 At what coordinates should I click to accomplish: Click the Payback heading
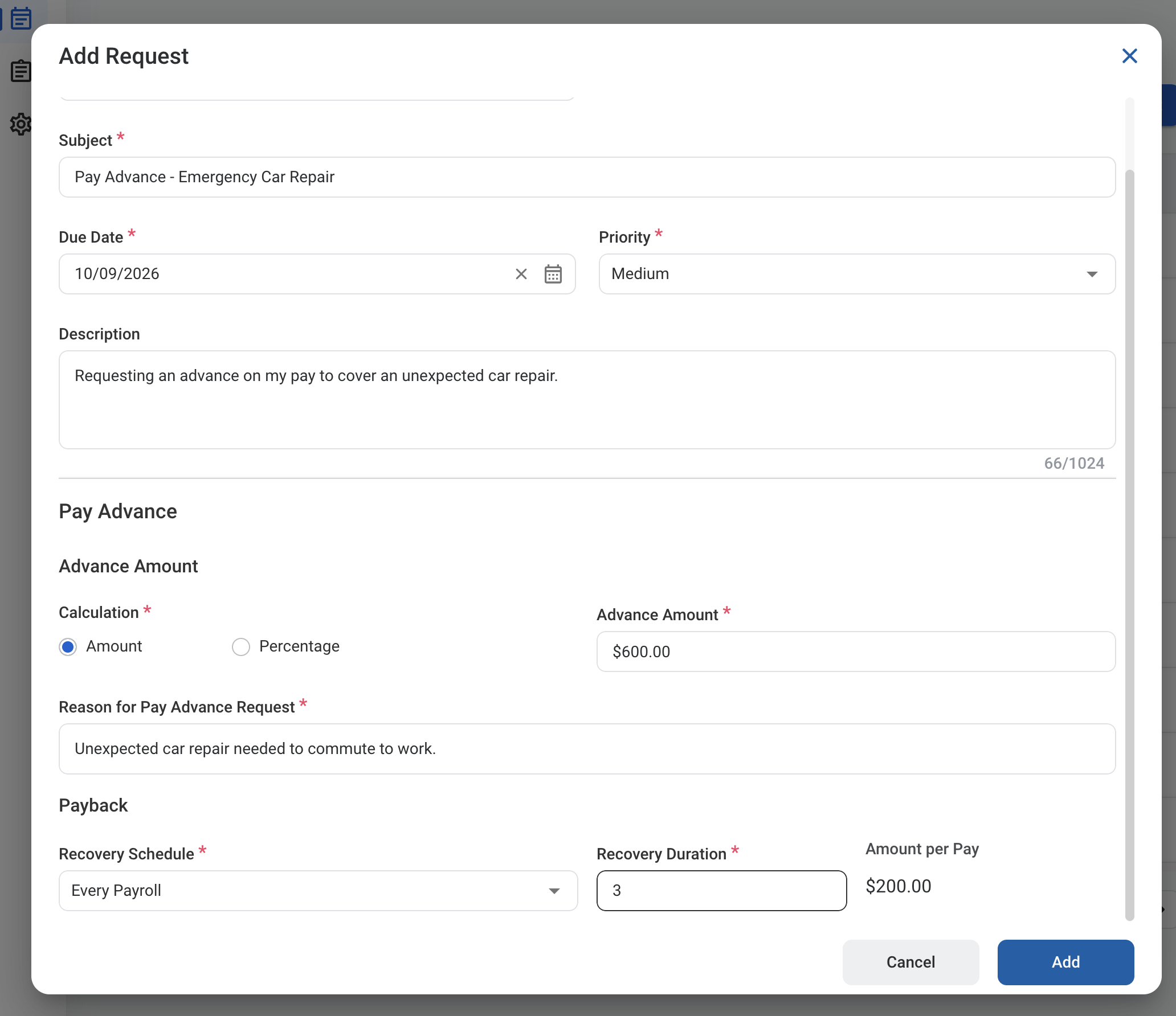[93, 805]
